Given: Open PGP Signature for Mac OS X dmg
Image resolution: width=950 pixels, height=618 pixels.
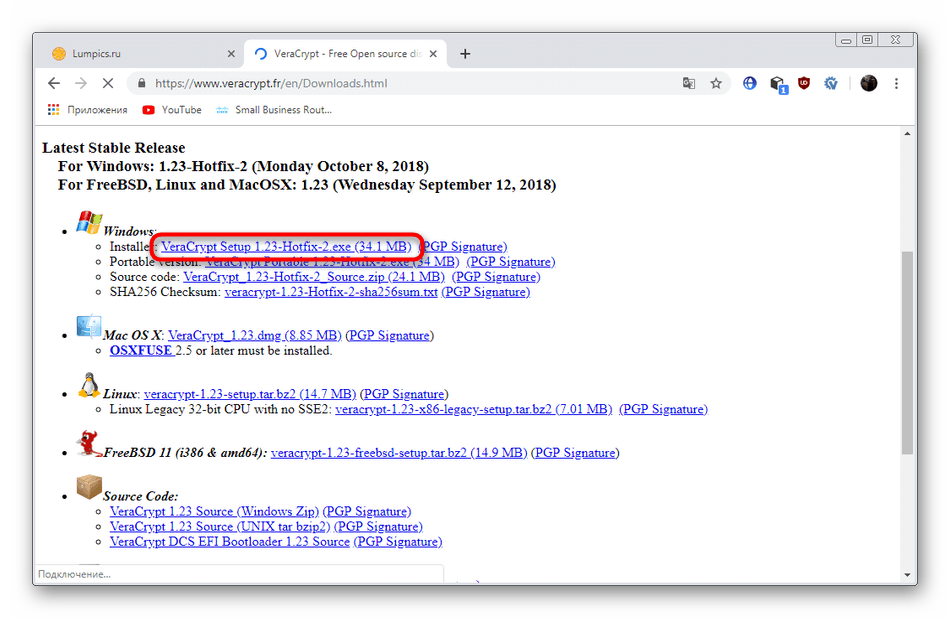Looking at the screenshot, I should [390, 336].
